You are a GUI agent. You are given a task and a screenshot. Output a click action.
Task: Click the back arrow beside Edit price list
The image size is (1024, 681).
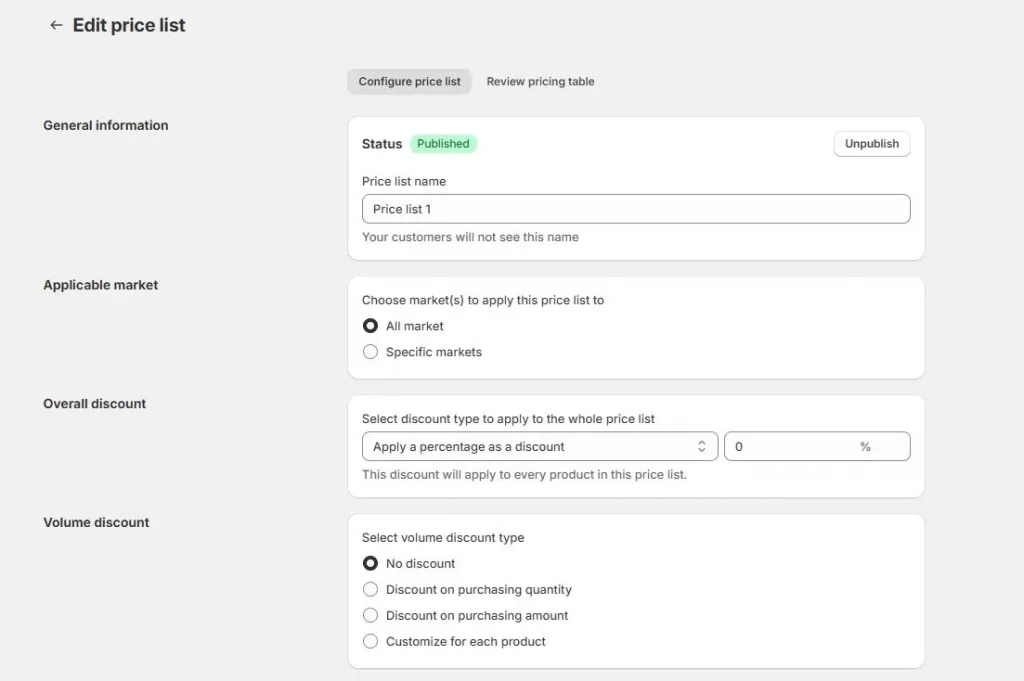coord(56,25)
